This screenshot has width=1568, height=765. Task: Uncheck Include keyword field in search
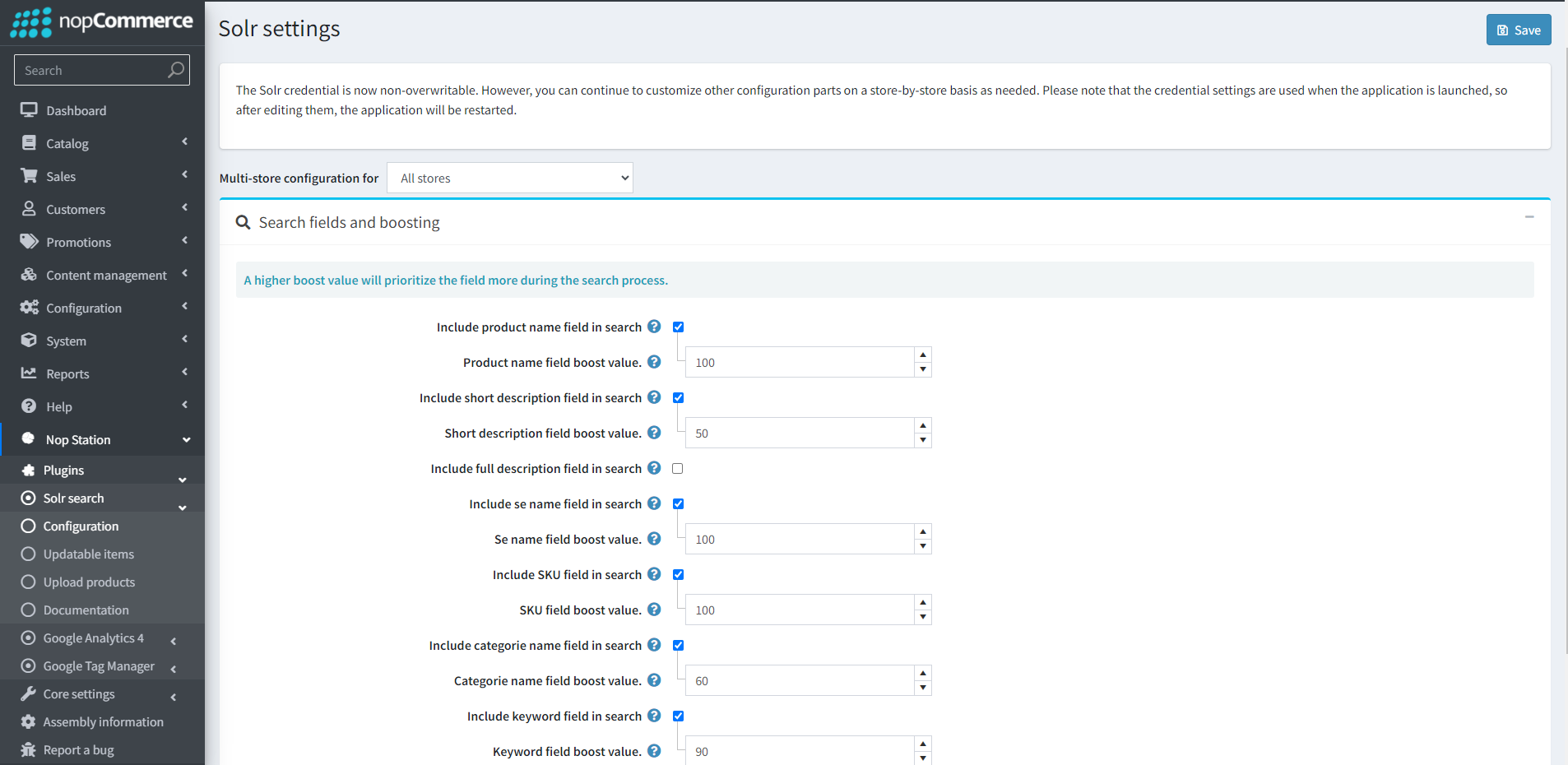(x=678, y=716)
